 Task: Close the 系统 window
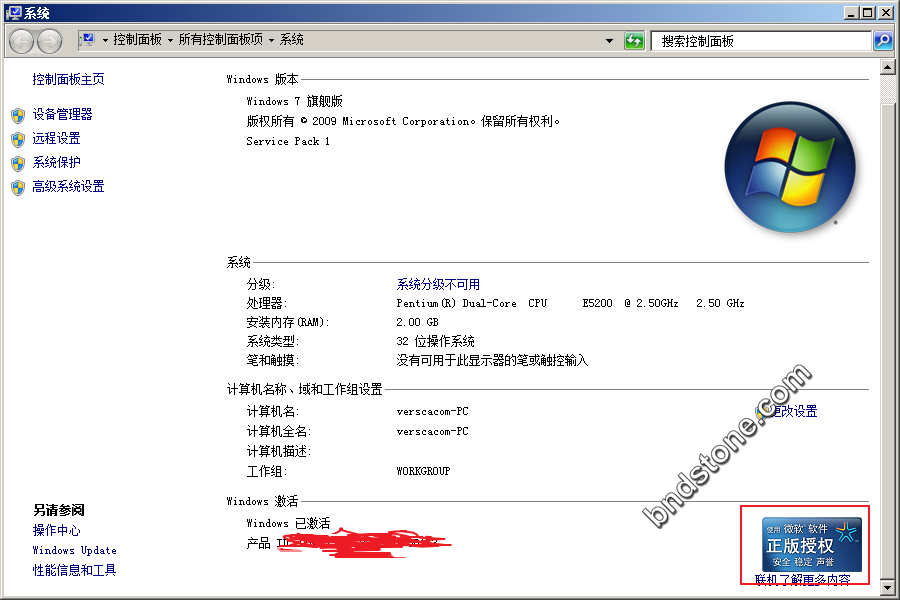point(886,13)
